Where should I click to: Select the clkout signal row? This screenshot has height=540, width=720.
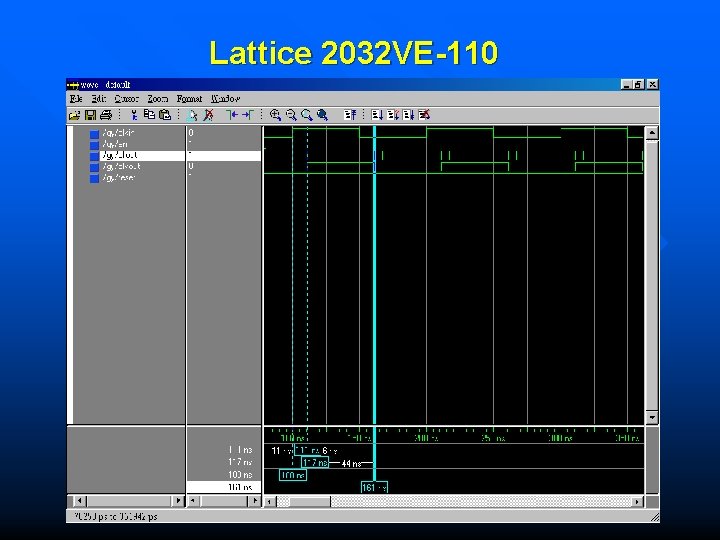pos(121,166)
